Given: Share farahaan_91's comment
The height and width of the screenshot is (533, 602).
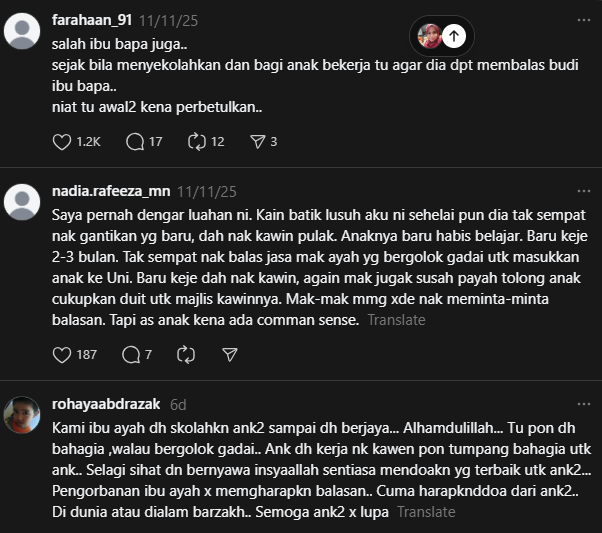Looking at the screenshot, I should pos(257,142).
